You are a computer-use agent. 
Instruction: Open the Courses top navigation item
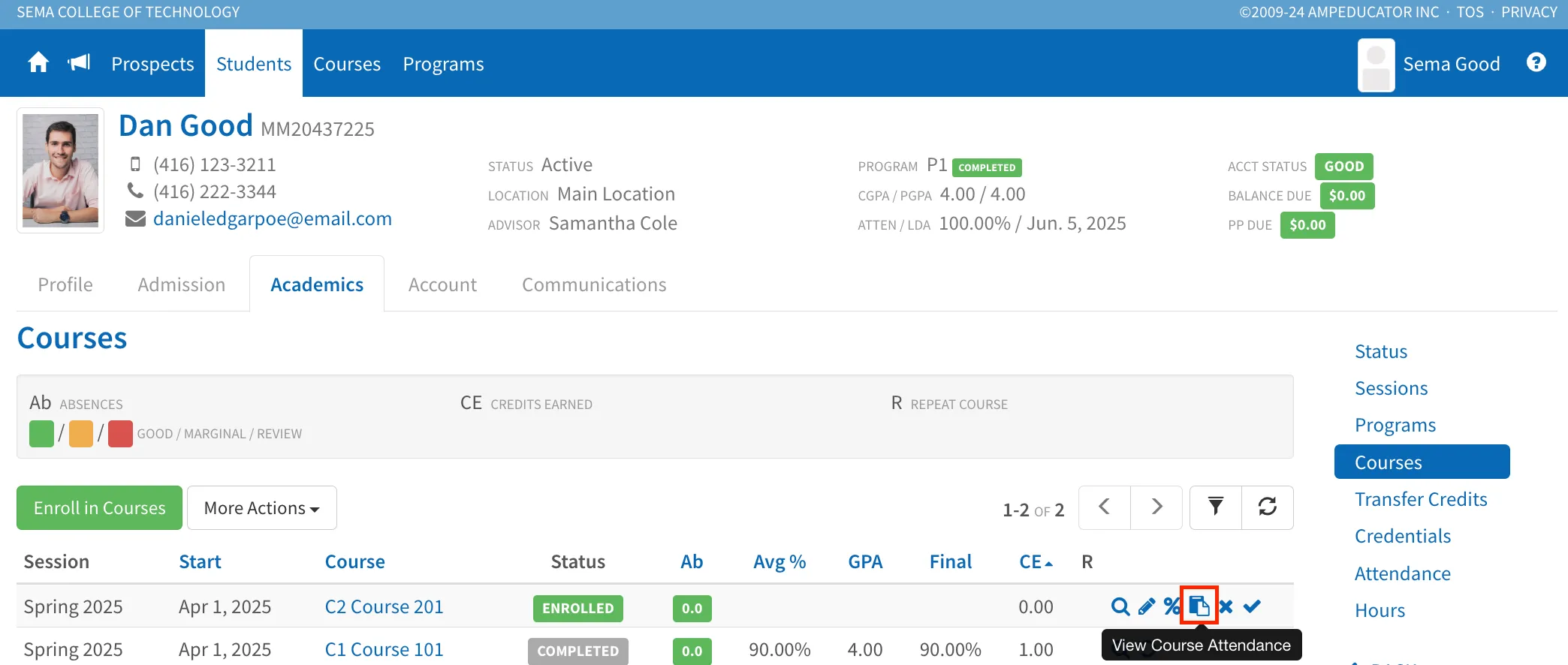click(x=347, y=64)
